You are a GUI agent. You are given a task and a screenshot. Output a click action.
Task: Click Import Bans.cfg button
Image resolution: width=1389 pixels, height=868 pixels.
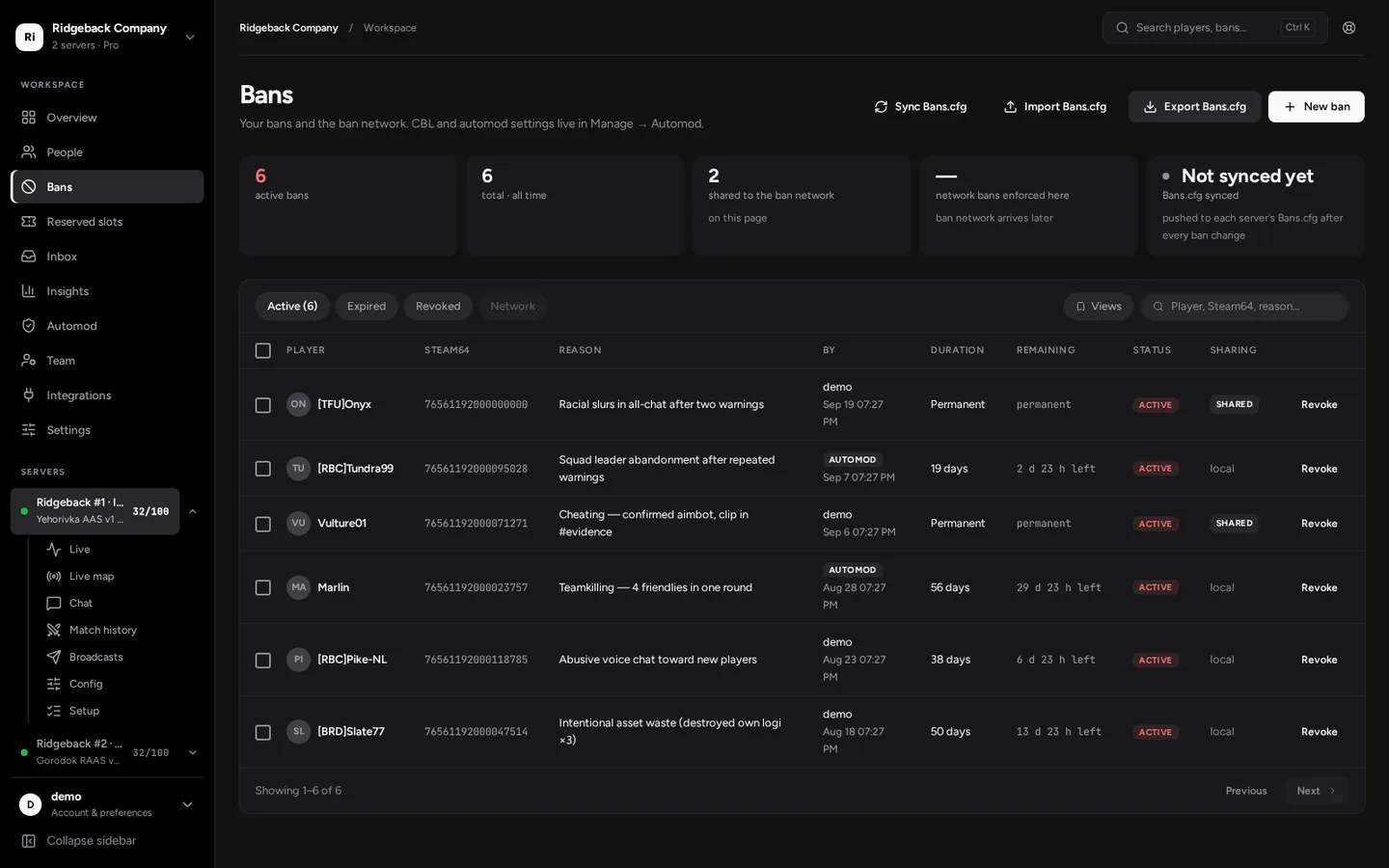tap(1054, 107)
